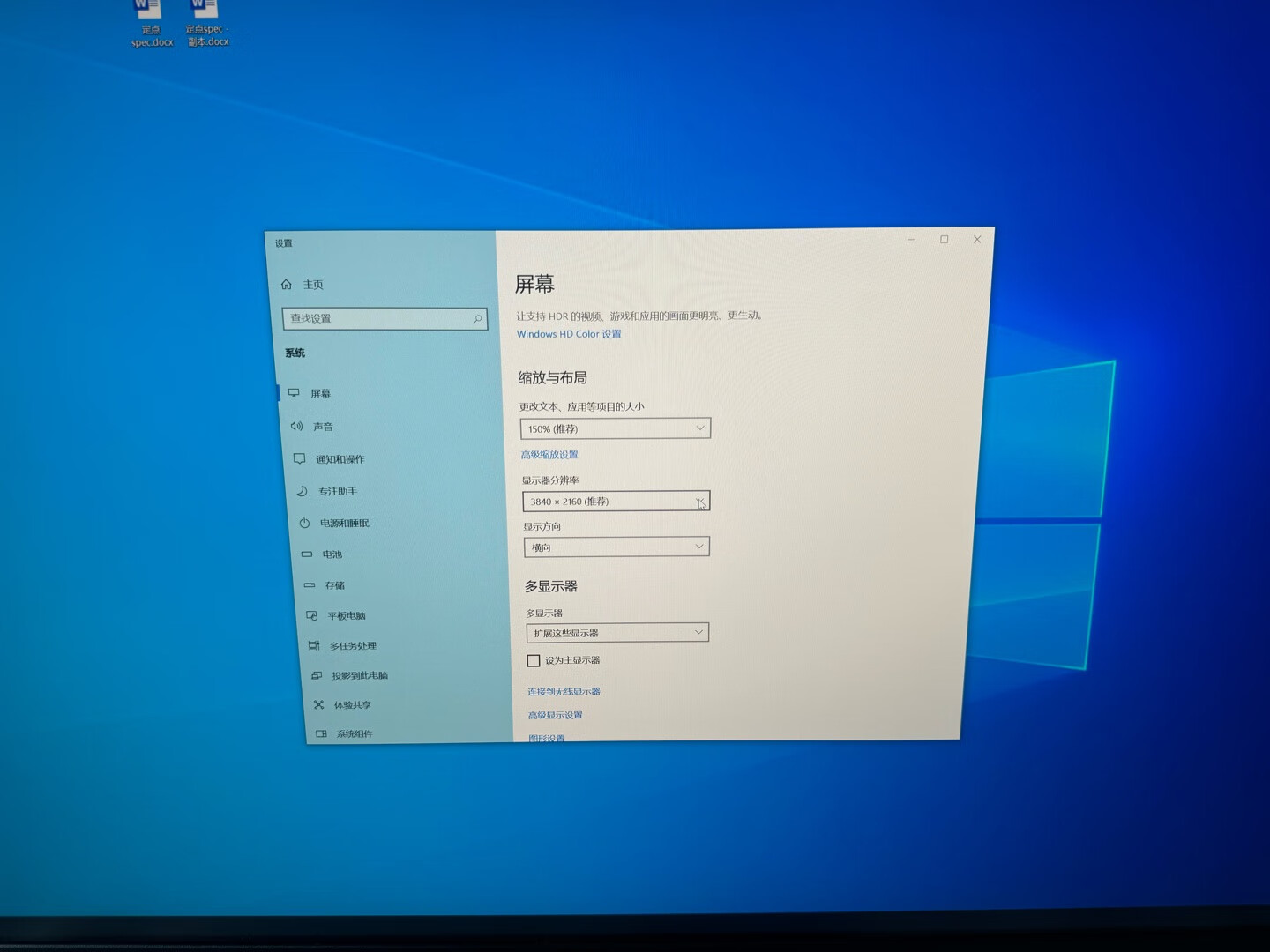Click the 显示方向 label
The height and width of the screenshot is (952, 1270).
tap(542, 526)
